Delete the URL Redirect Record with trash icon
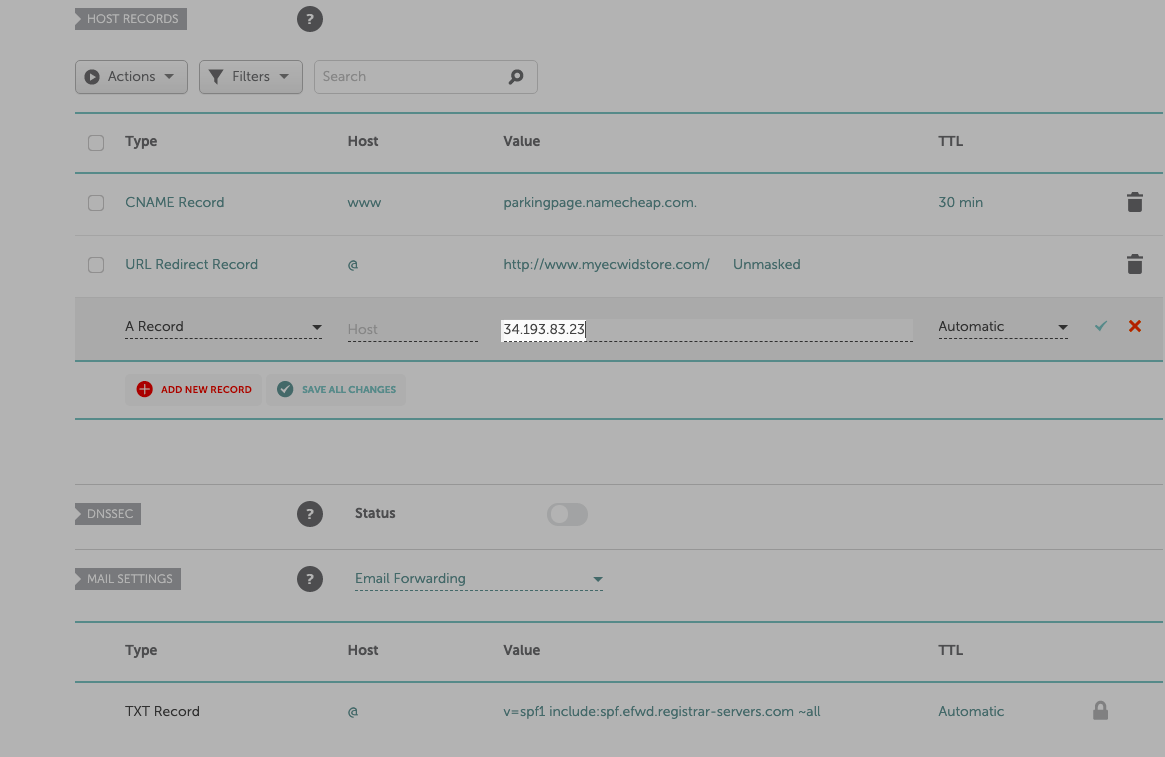This screenshot has height=757, width=1165. pyautogui.click(x=1134, y=264)
